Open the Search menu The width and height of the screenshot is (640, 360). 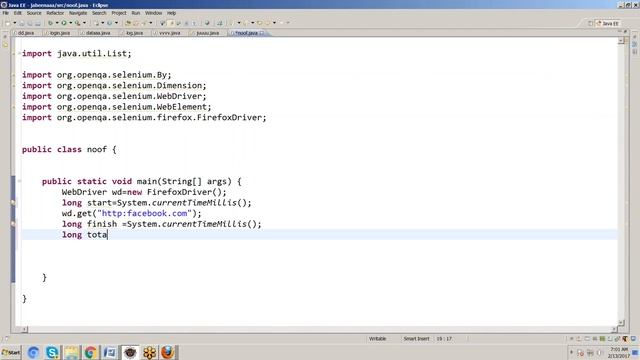pos(99,13)
